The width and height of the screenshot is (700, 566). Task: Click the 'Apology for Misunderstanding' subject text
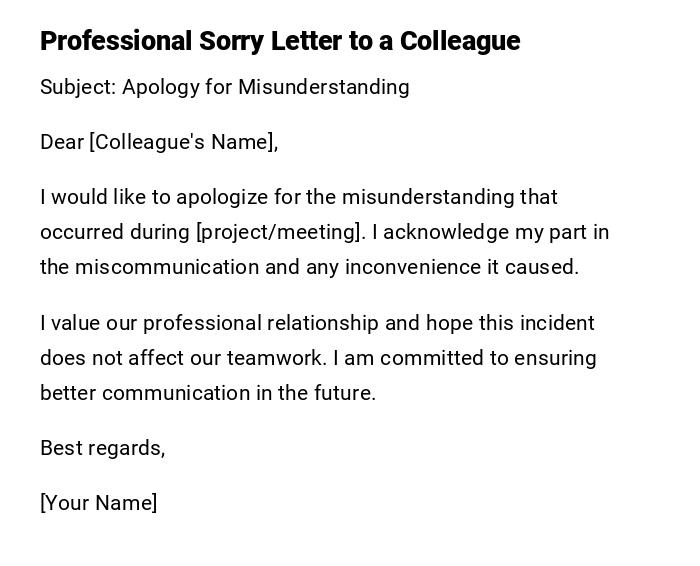(265, 87)
